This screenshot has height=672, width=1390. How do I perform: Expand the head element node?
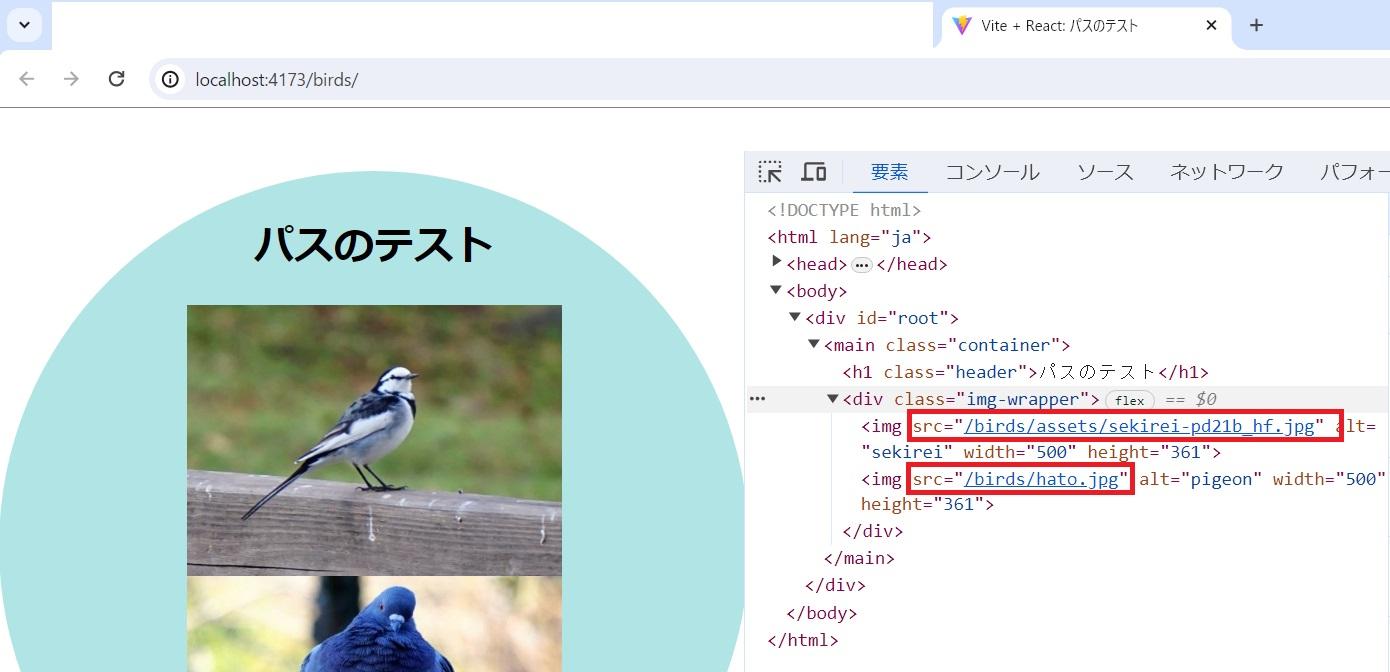[x=776, y=263]
